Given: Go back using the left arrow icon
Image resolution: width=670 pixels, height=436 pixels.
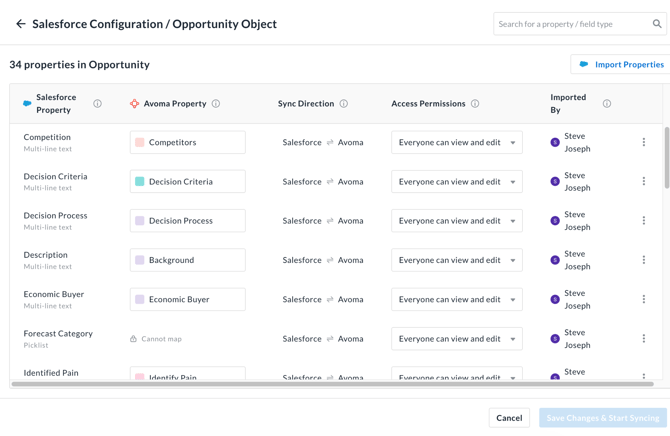Looking at the screenshot, I should coord(21,24).
